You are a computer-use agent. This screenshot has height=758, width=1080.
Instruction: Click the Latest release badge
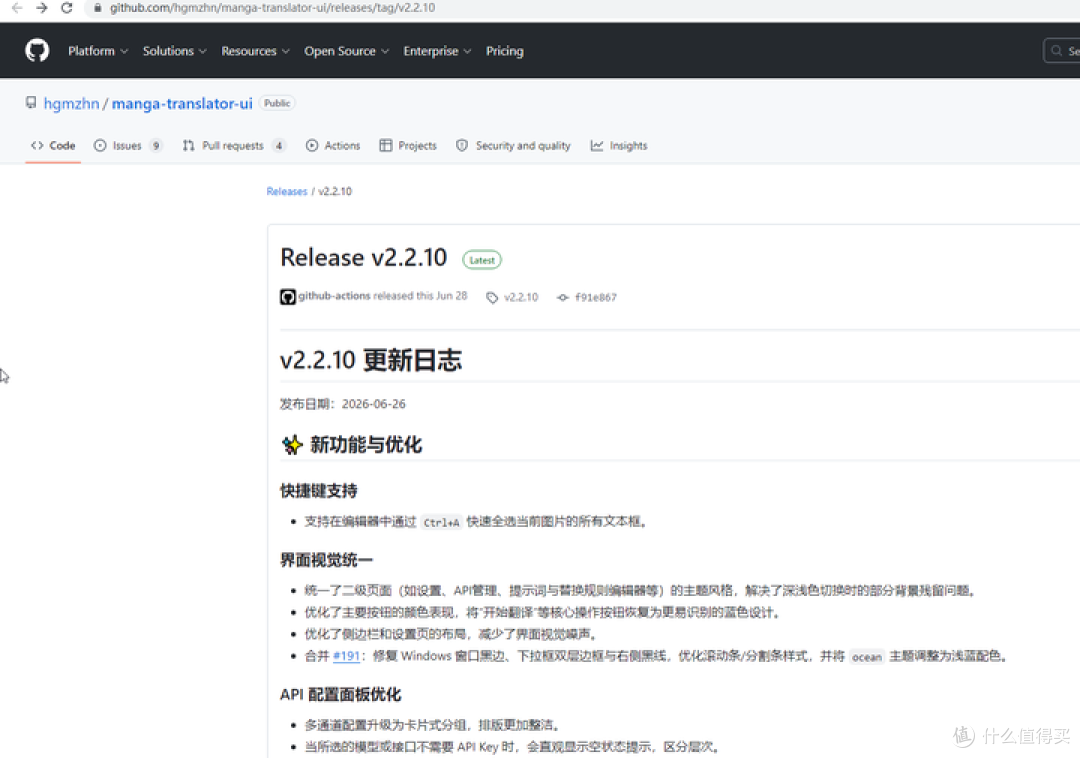click(x=482, y=260)
